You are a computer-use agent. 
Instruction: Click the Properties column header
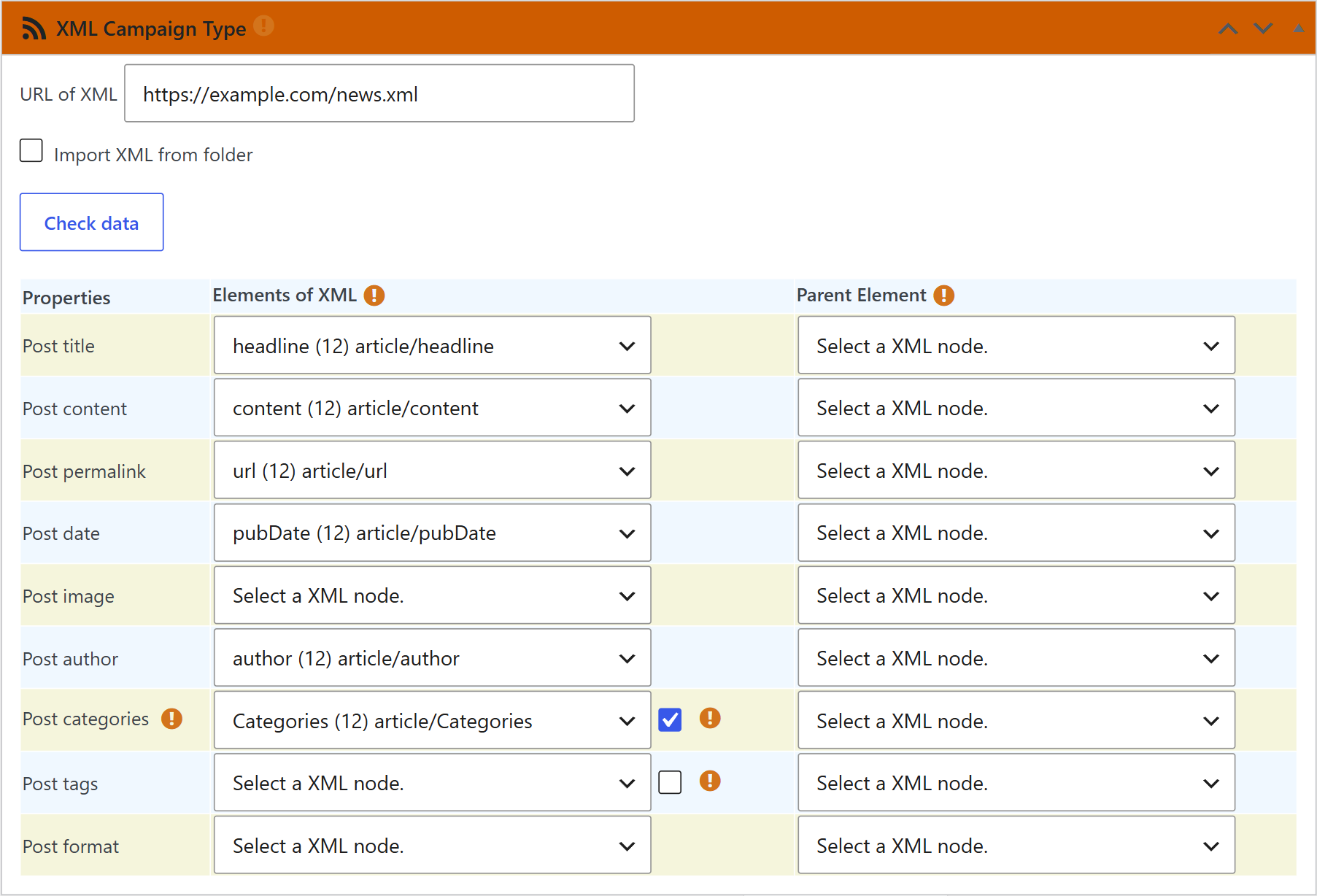[66, 298]
